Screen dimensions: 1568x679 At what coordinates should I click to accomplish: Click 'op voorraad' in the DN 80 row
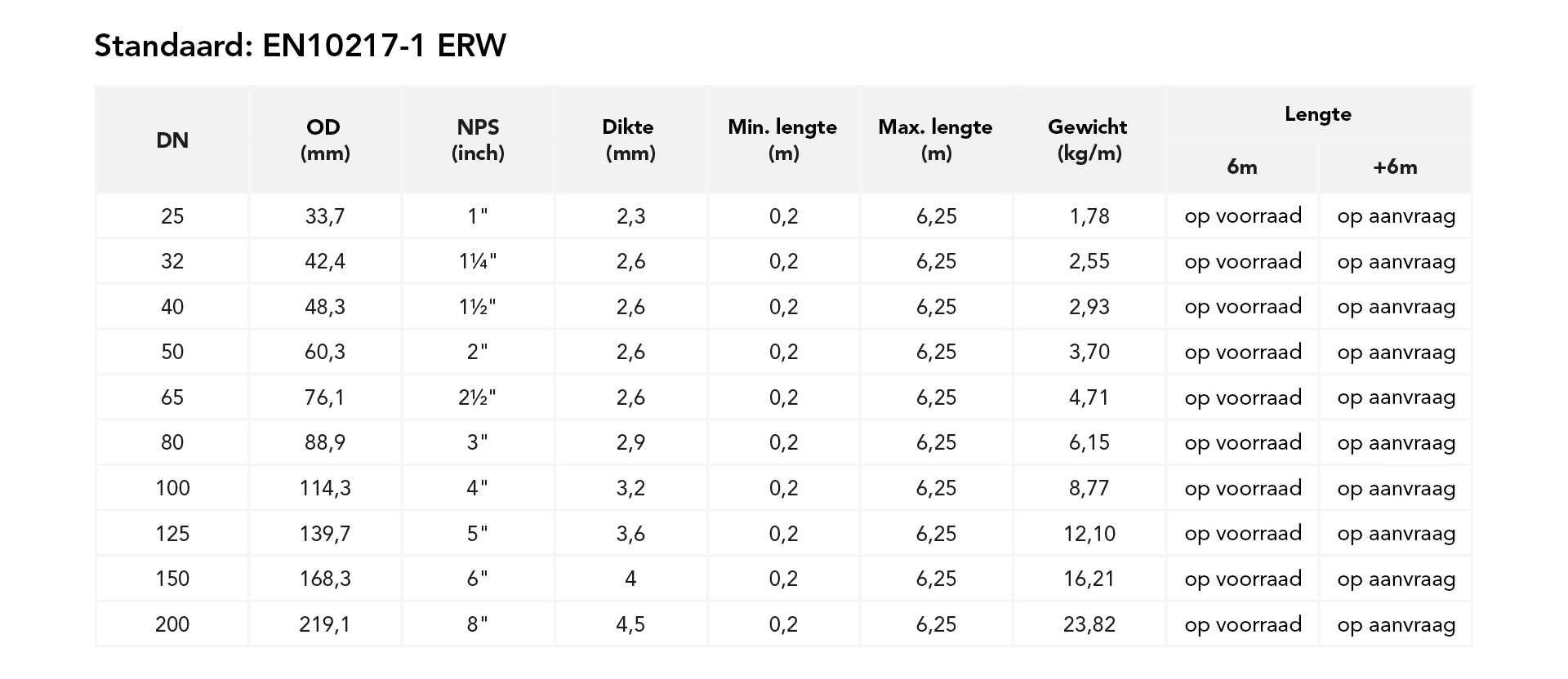[1242, 443]
